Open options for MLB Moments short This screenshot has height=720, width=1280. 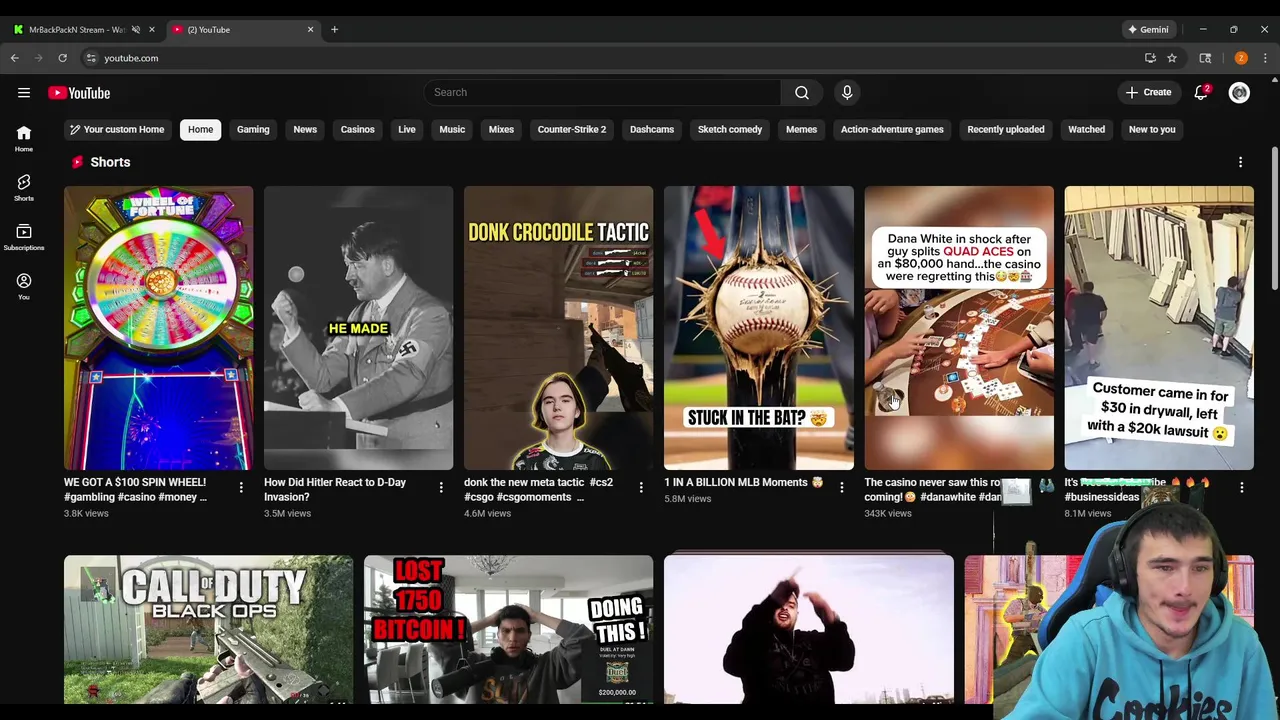(x=841, y=488)
